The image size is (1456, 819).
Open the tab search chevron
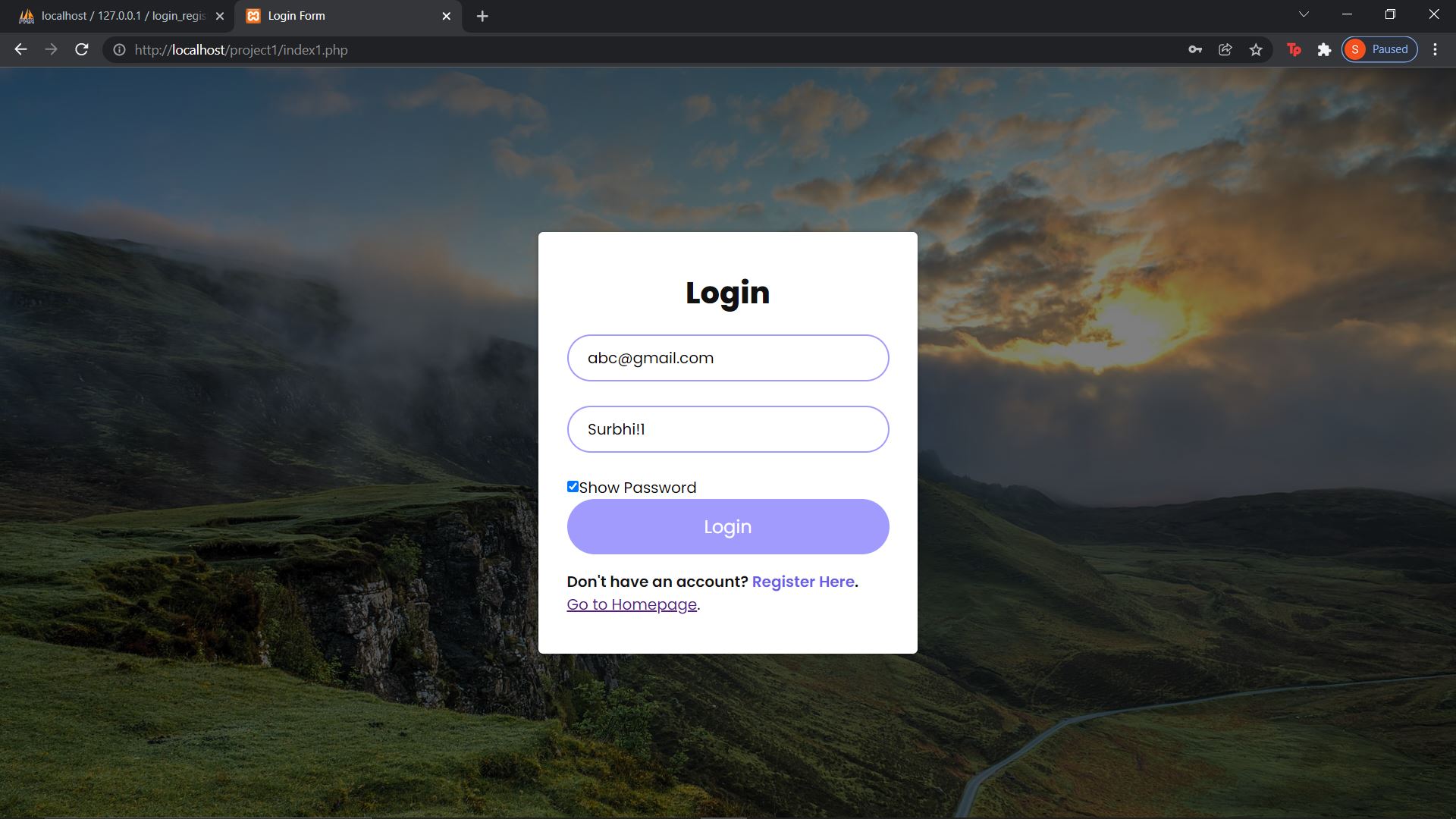1303,14
